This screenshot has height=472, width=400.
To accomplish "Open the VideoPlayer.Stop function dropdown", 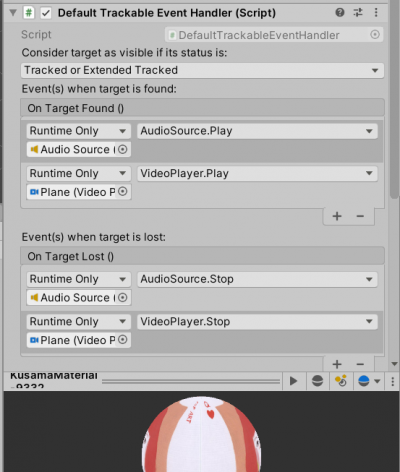I will 257,322.
